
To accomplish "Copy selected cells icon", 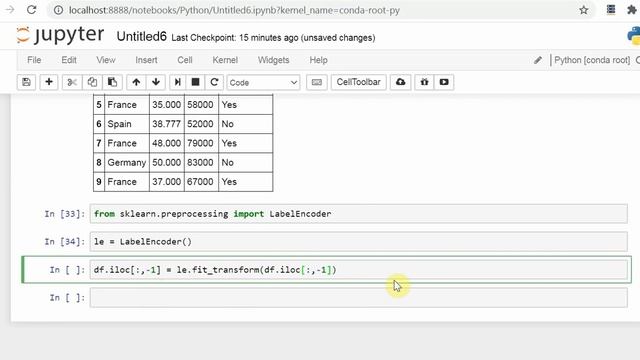I will [x=92, y=82].
